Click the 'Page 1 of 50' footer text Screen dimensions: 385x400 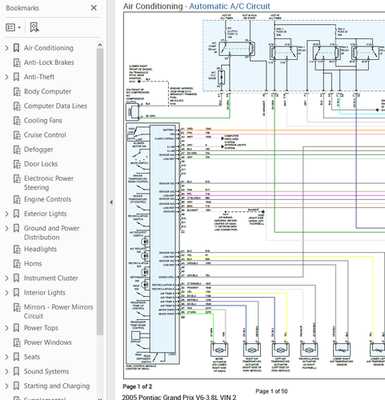pos(271,391)
